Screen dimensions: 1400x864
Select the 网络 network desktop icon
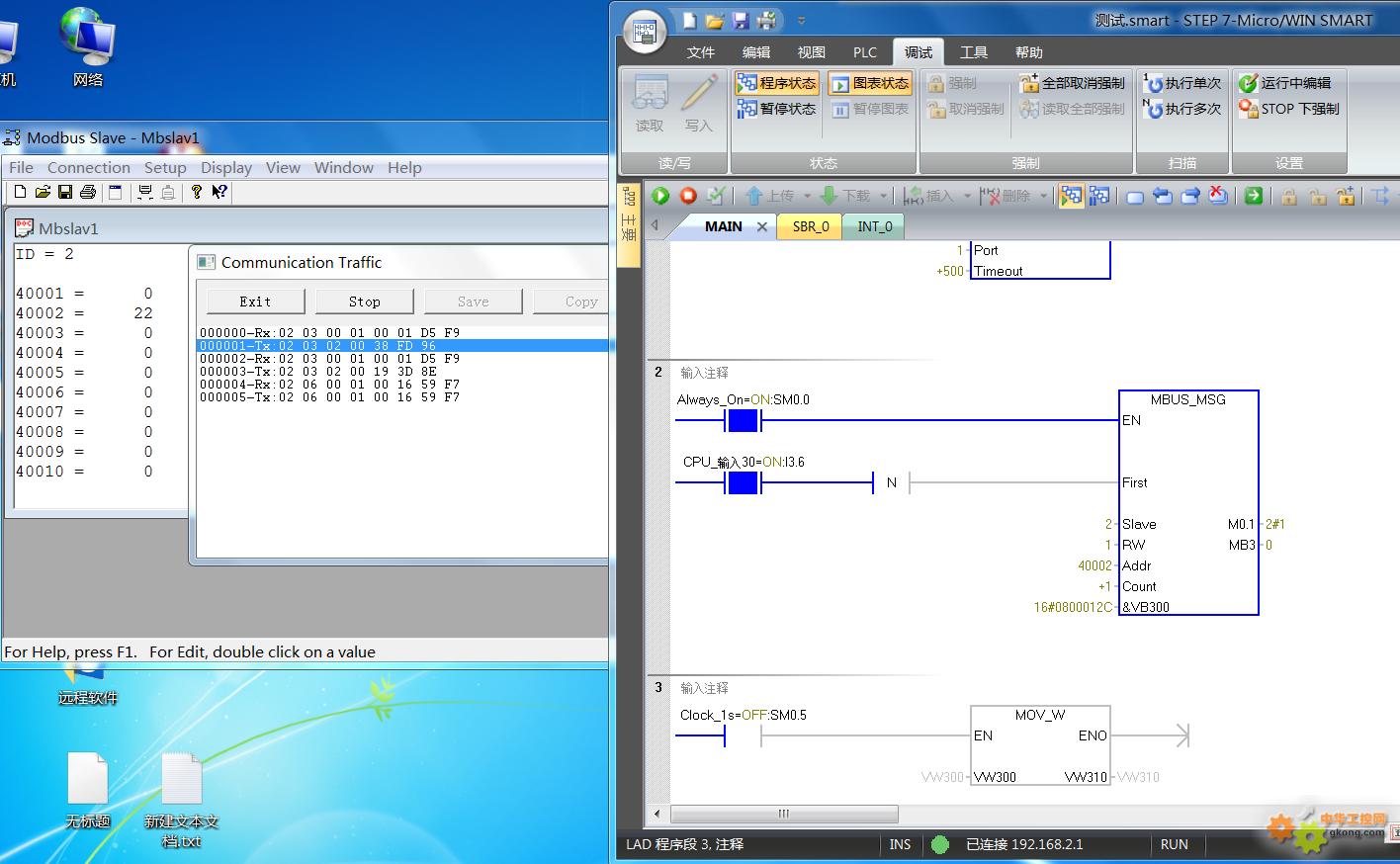coord(88,46)
